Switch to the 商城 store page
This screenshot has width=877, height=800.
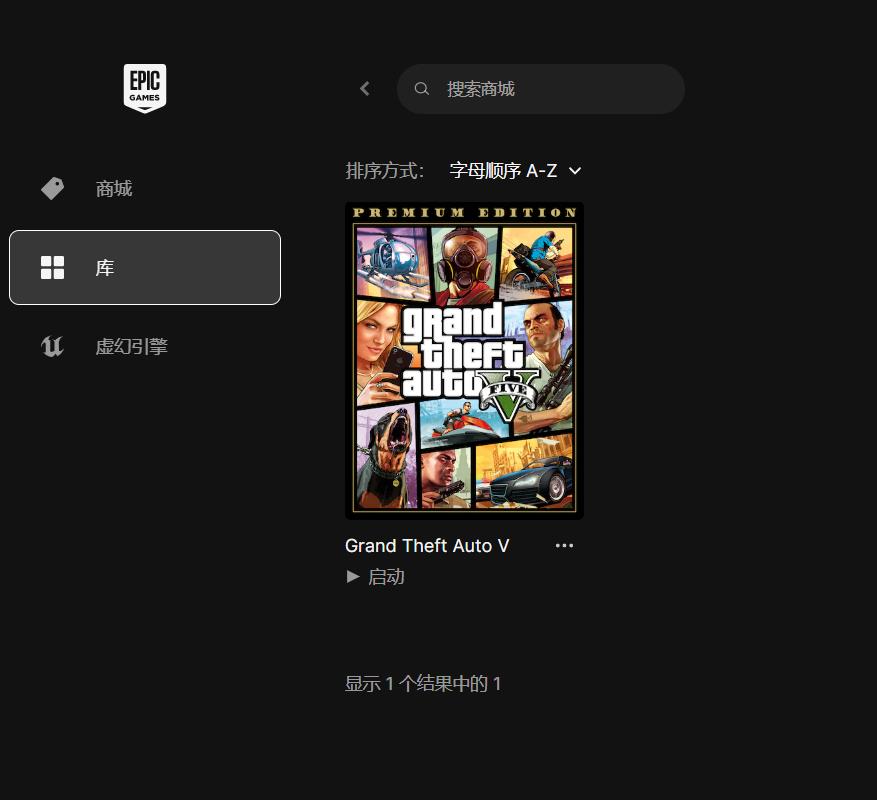tap(114, 188)
